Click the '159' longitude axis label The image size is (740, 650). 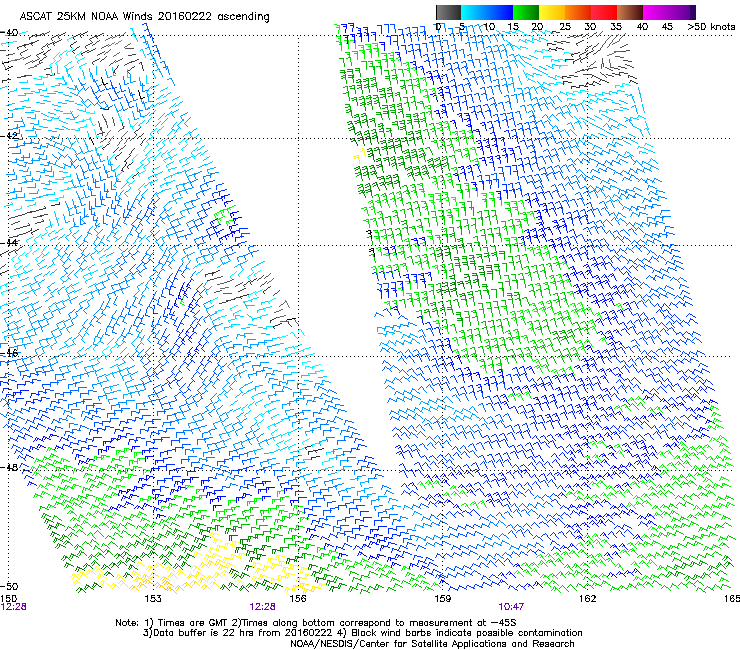(x=442, y=599)
